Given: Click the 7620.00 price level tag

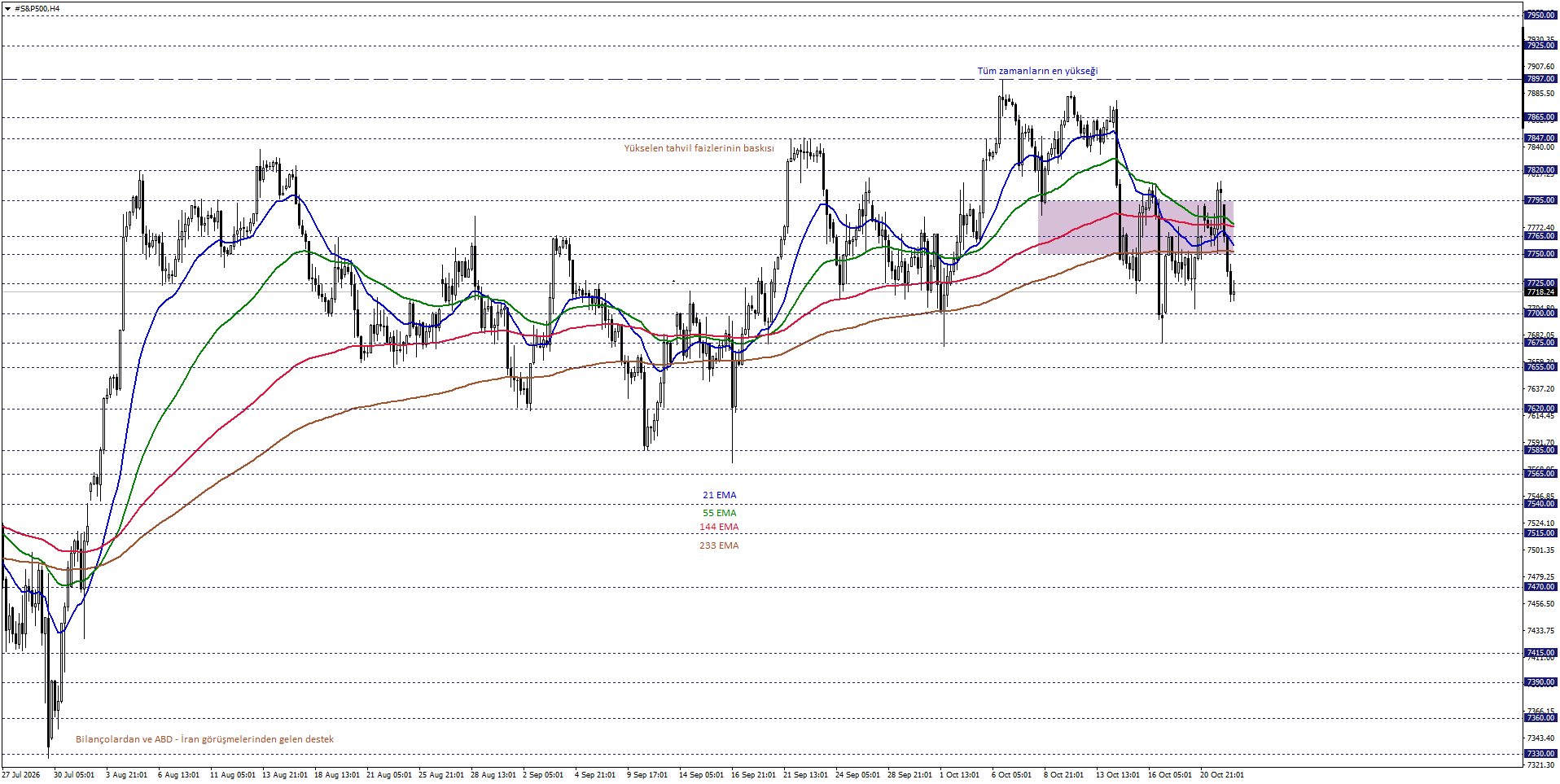Looking at the screenshot, I should click(x=1540, y=409).
